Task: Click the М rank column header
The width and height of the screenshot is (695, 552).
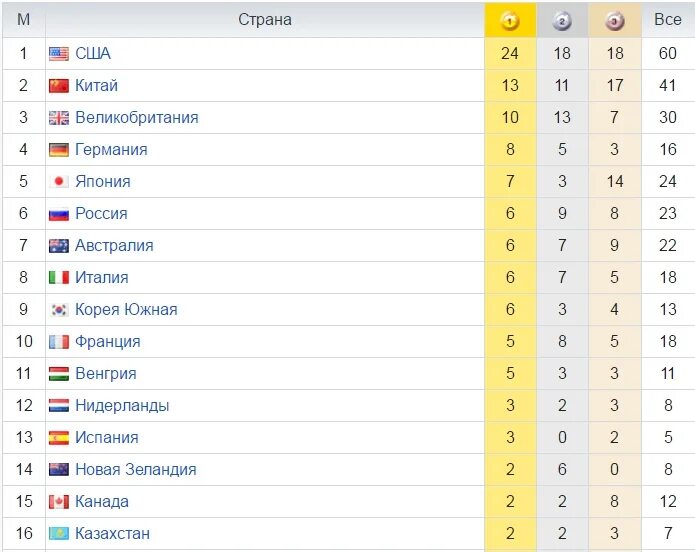Action: [23, 20]
